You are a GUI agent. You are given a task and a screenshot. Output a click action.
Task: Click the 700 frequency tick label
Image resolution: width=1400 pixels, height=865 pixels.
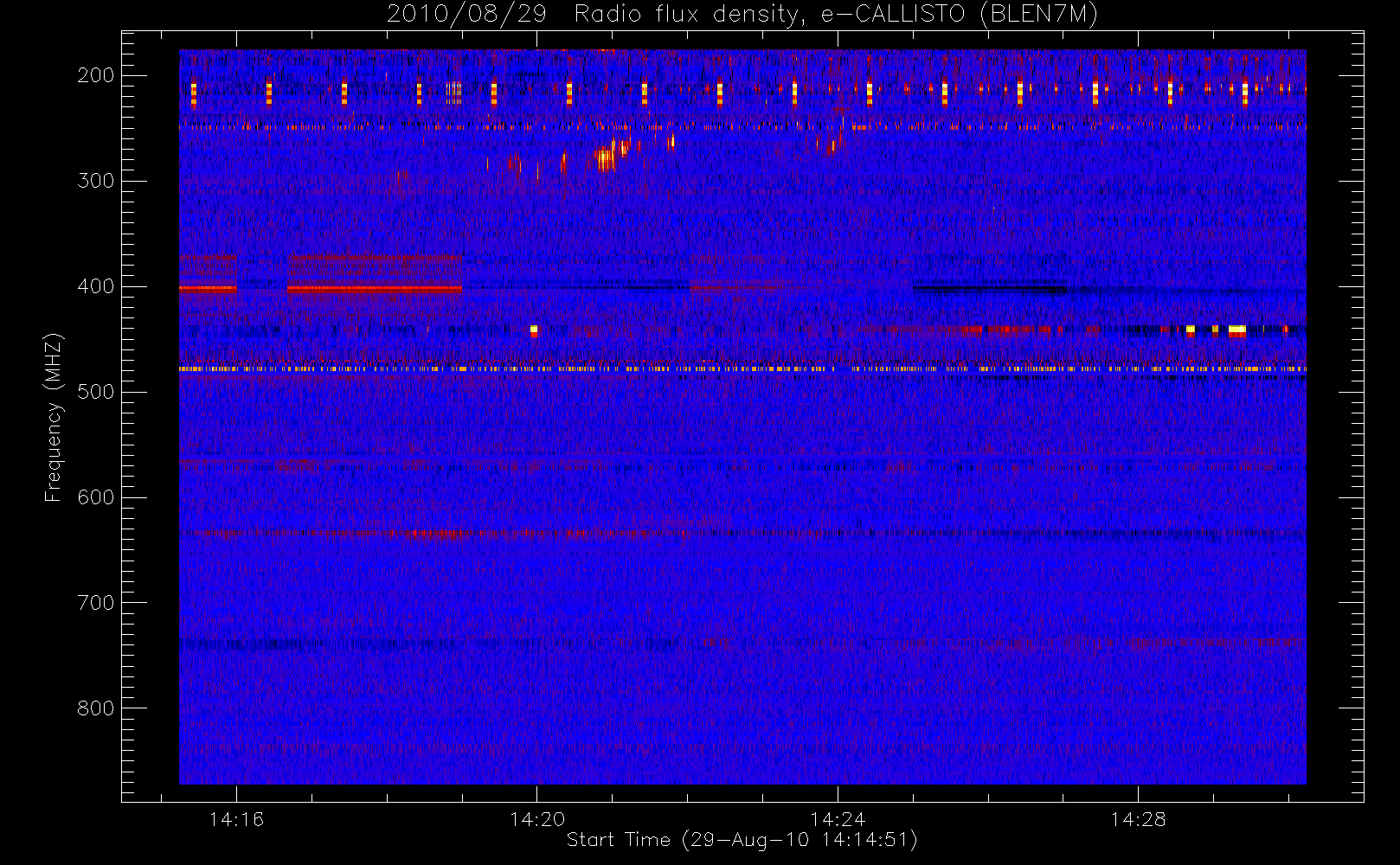click(95, 603)
